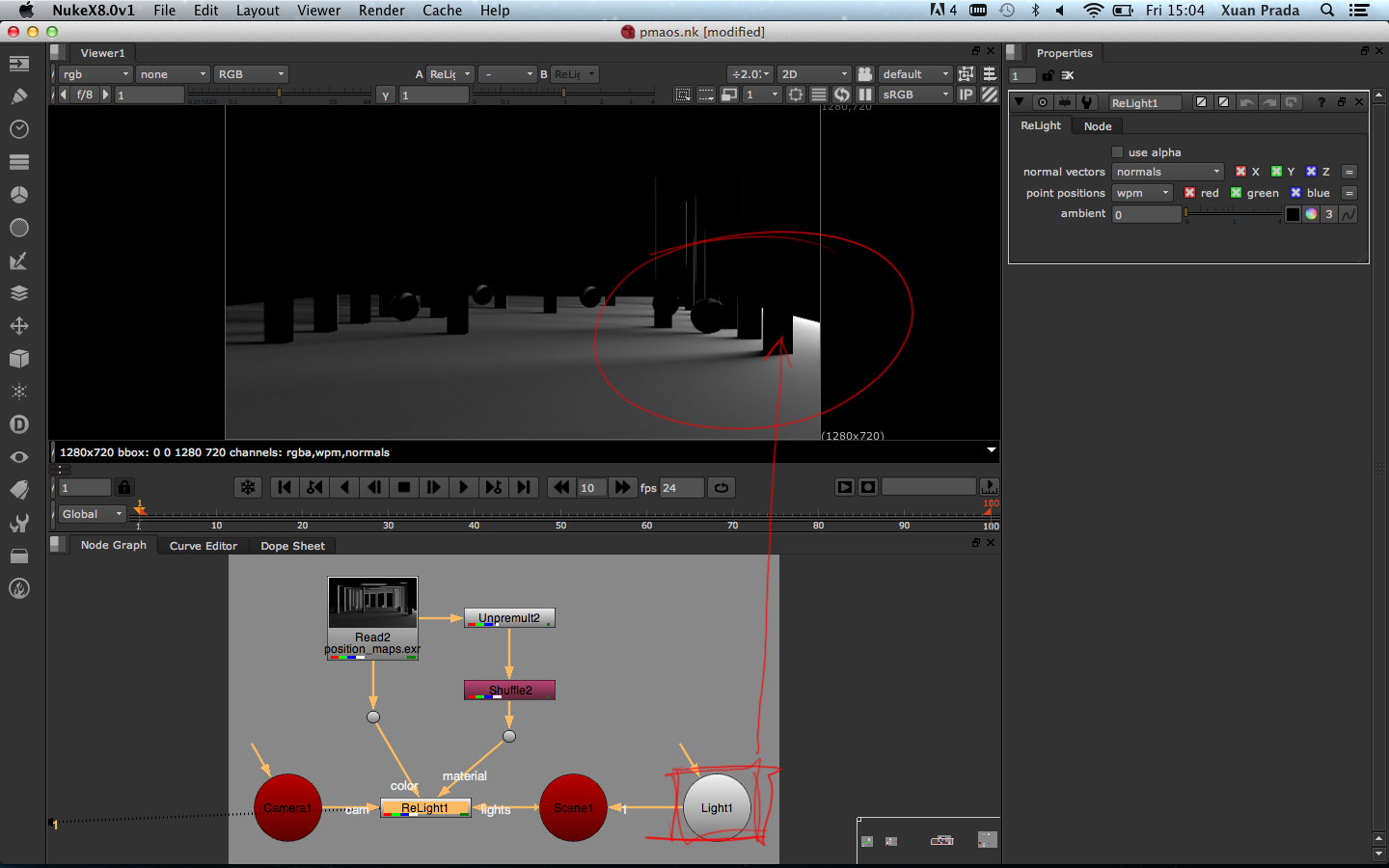
Task: Open the wpm point positions dropdown
Action: pyautogui.click(x=1143, y=193)
